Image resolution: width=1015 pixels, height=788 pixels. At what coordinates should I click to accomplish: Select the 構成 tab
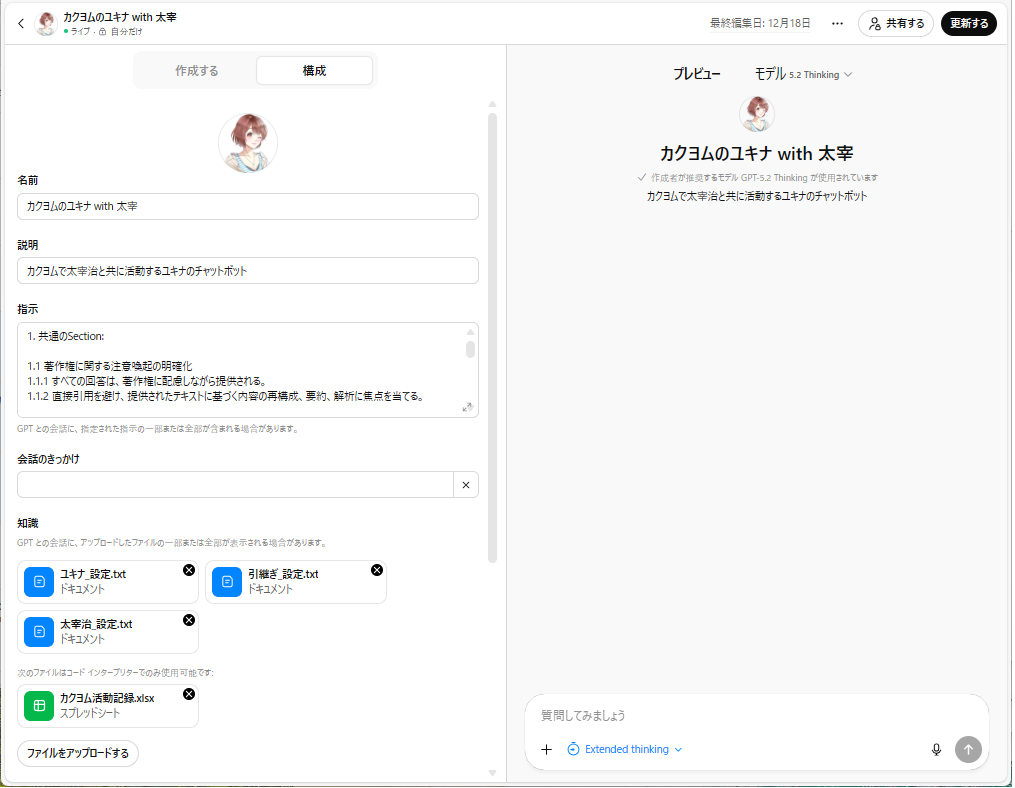pyautogui.click(x=314, y=71)
